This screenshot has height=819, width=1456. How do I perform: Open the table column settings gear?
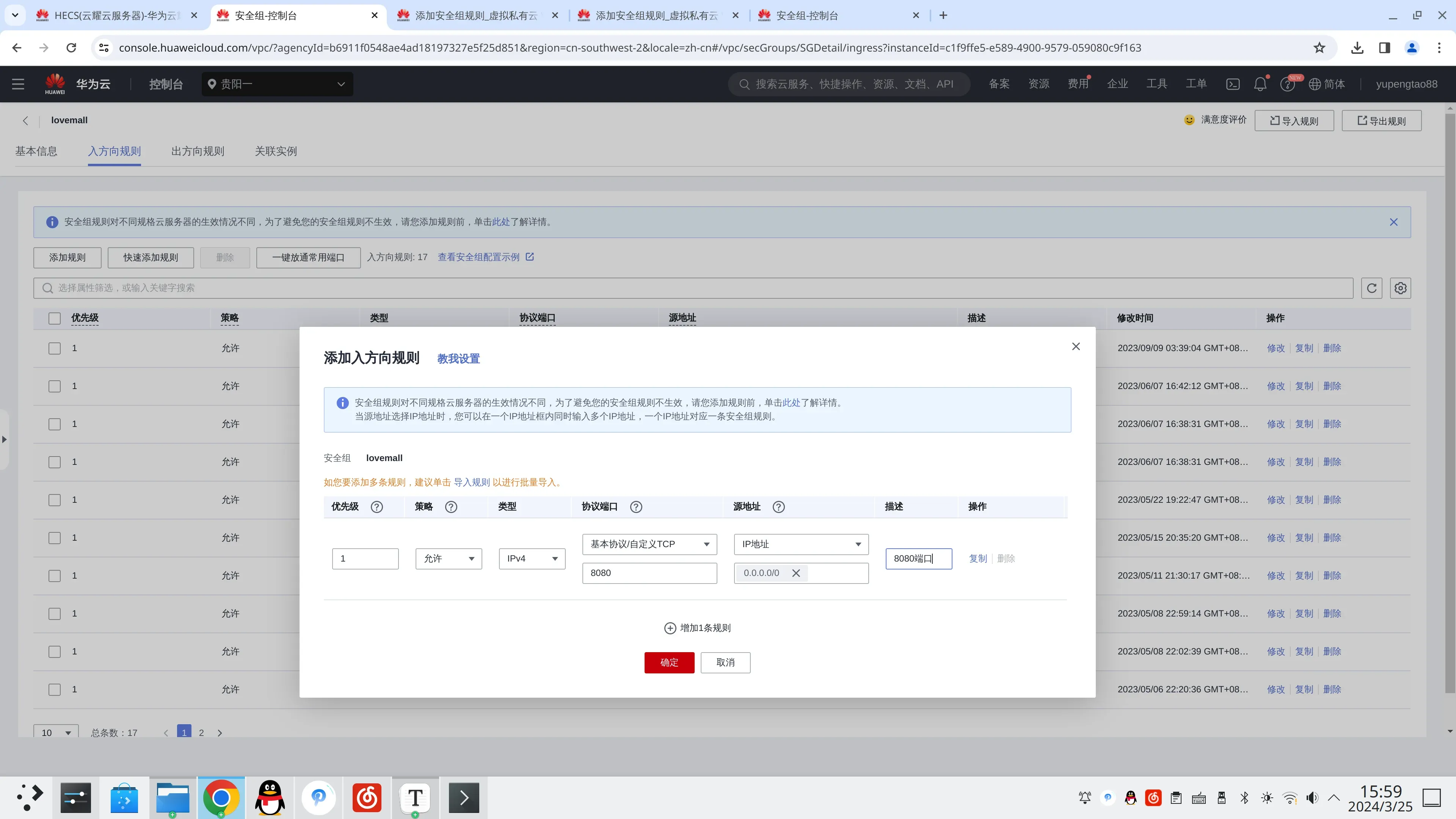(1400, 288)
